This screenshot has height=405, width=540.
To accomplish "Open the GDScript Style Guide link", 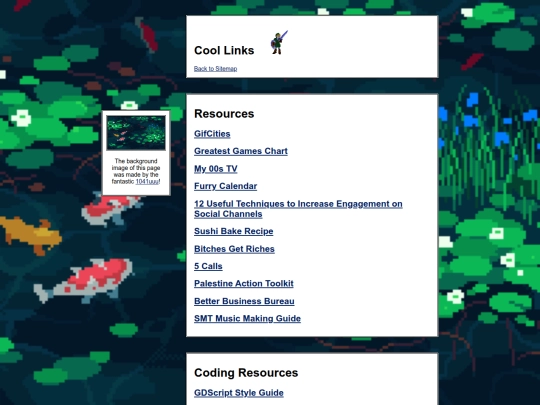I will pyautogui.click(x=239, y=393).
